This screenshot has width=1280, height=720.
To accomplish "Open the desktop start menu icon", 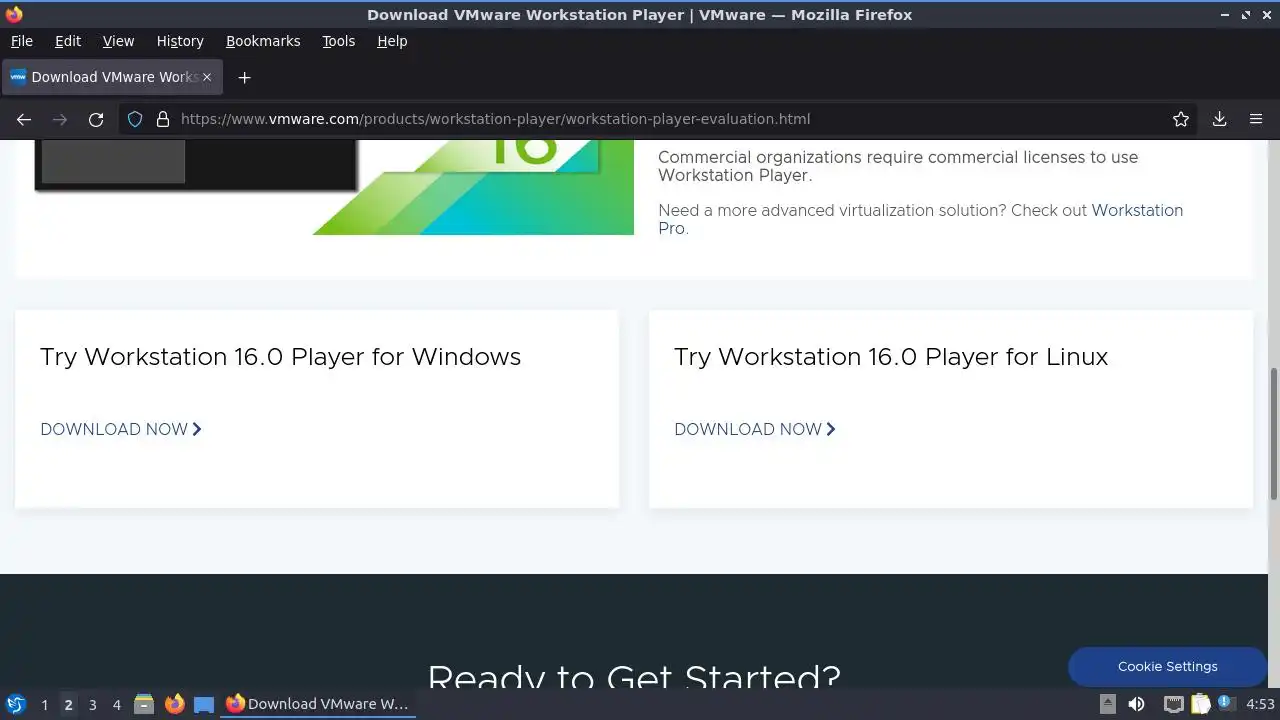I will click(16, 704).
